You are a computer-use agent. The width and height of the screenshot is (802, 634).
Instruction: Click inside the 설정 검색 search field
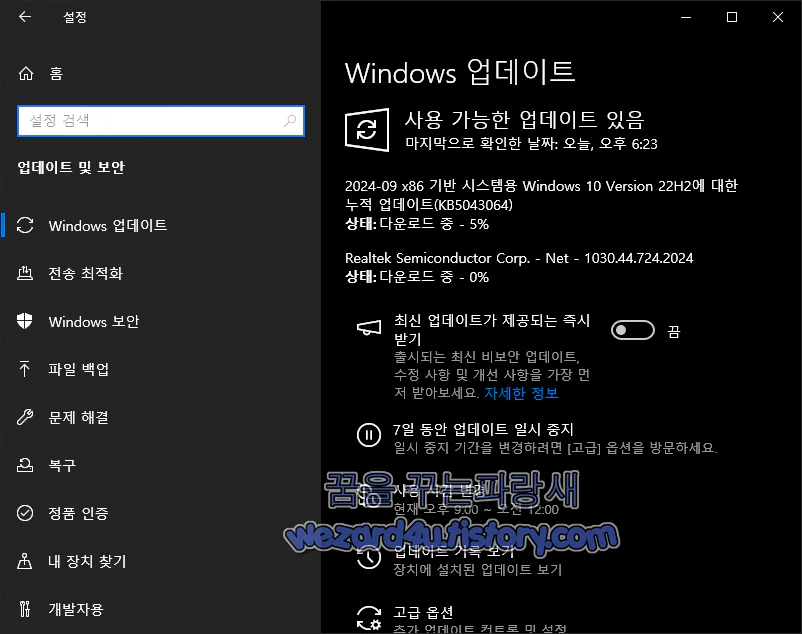pos(160,120)
